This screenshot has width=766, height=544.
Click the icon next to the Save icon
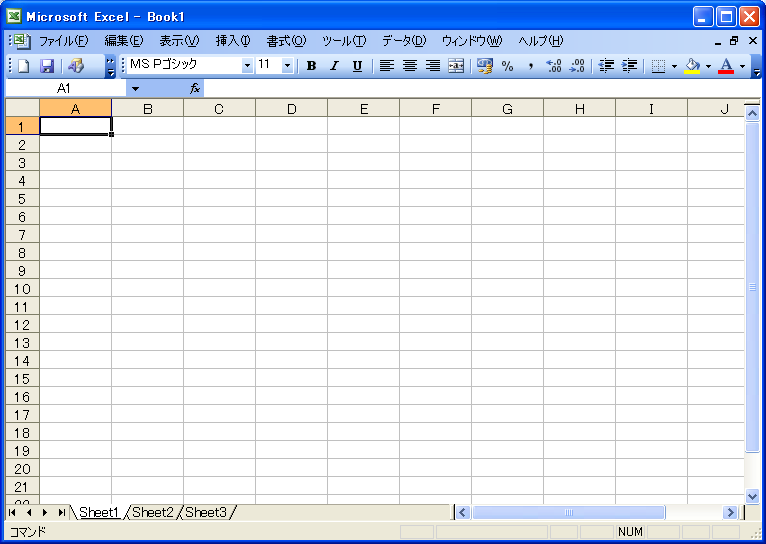(x=76, y=66)
